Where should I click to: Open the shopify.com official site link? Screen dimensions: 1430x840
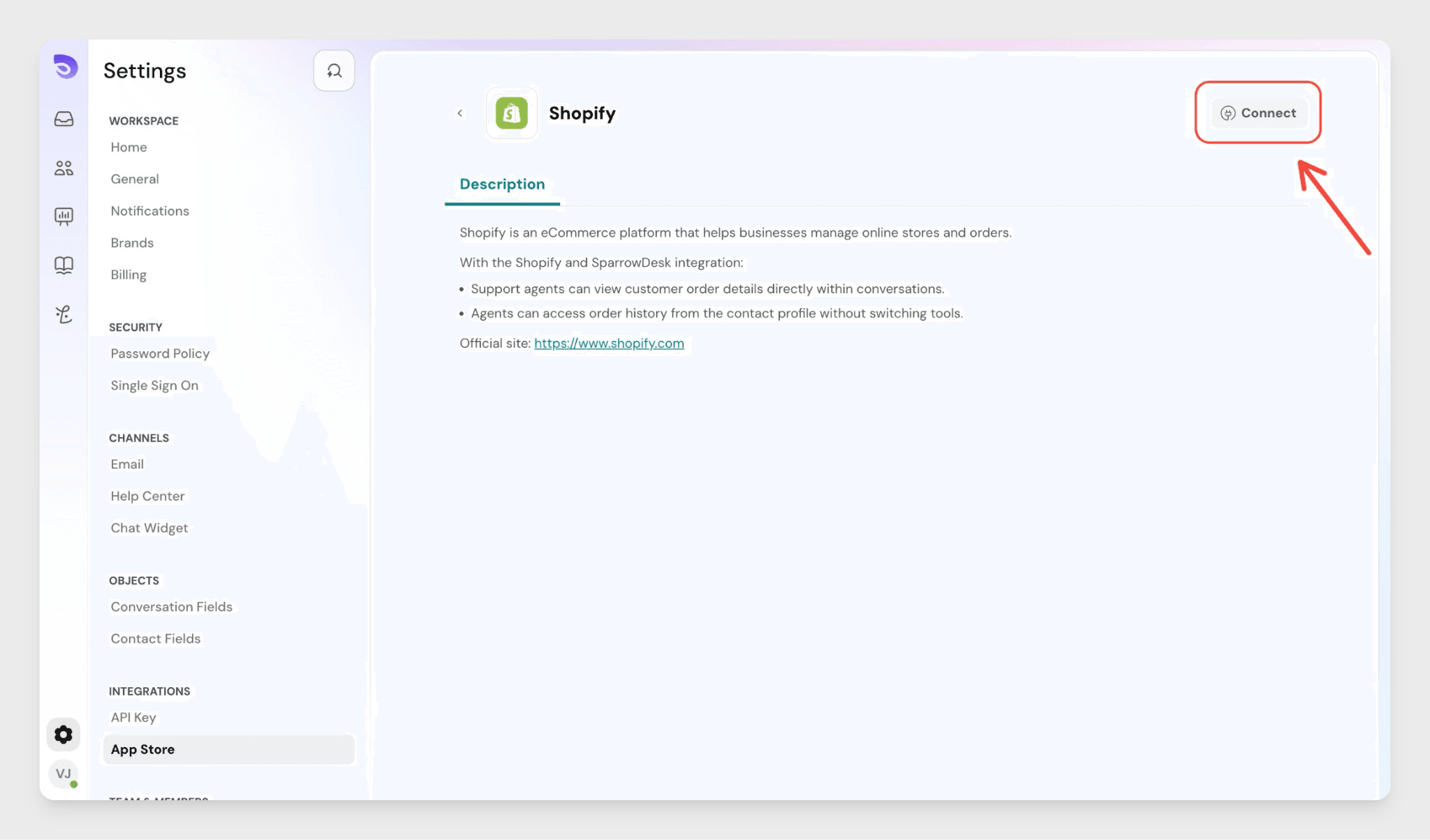609,344
